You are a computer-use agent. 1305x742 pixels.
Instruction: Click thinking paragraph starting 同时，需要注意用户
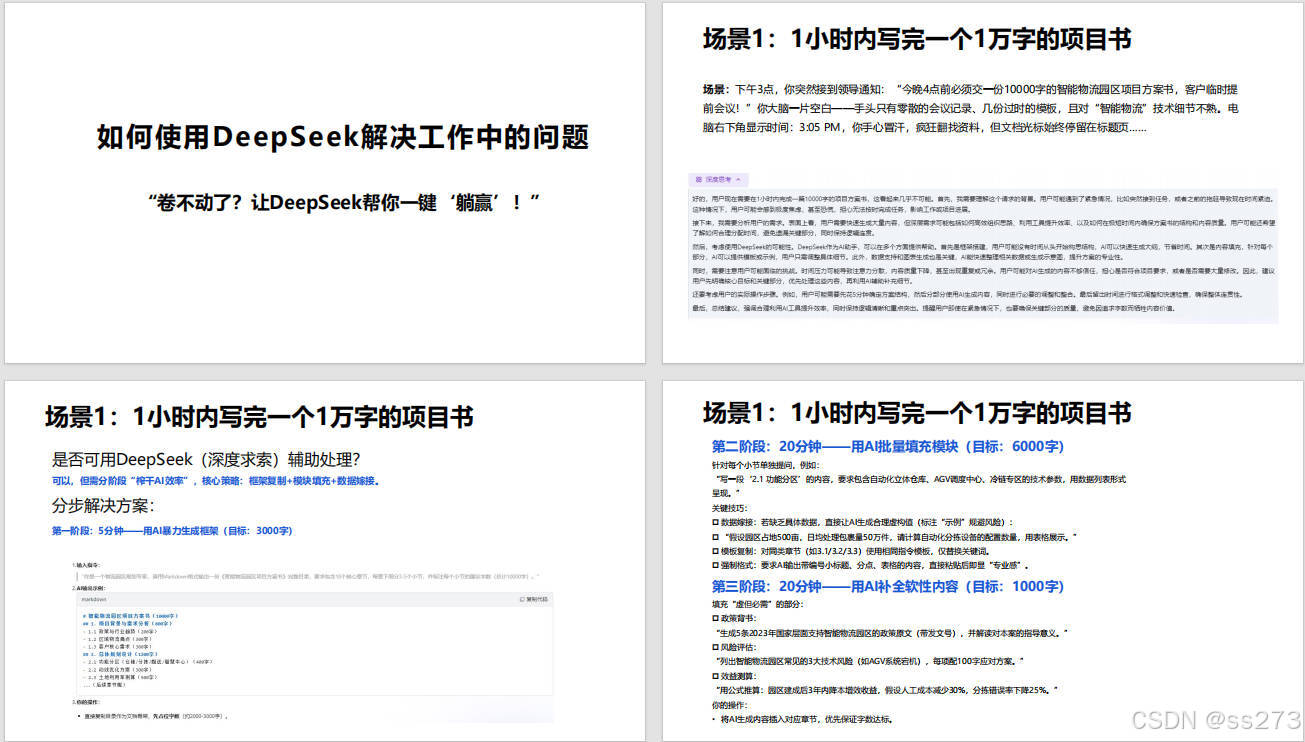tap(984, 276)
